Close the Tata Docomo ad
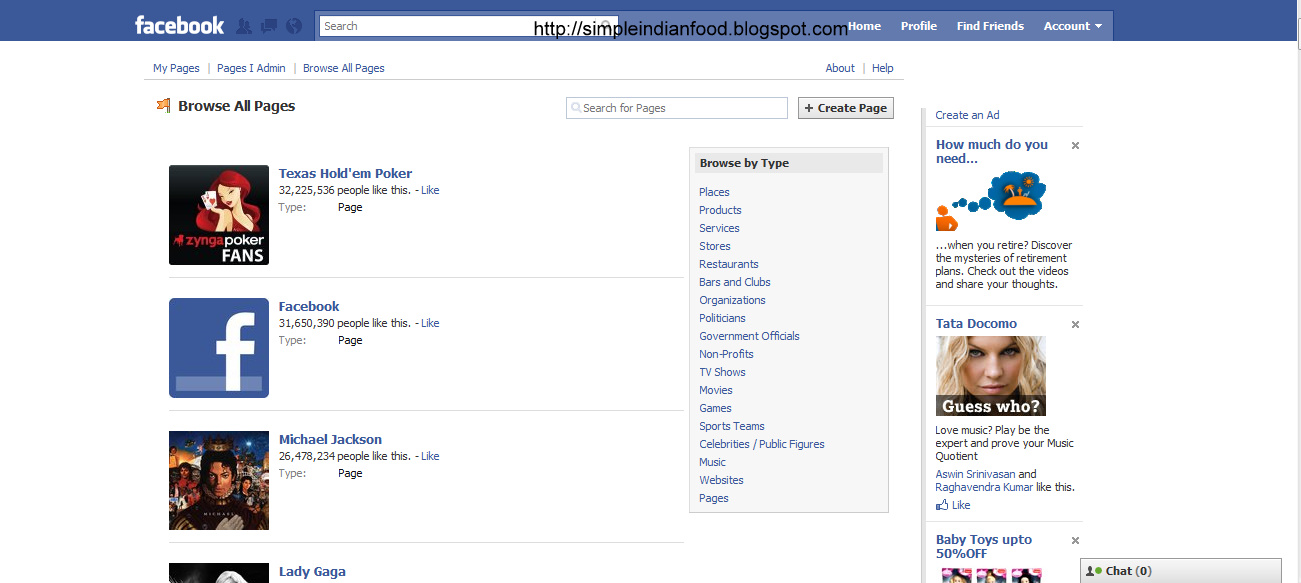This screenshot has height=583, width=1301. pos(1075,325)
